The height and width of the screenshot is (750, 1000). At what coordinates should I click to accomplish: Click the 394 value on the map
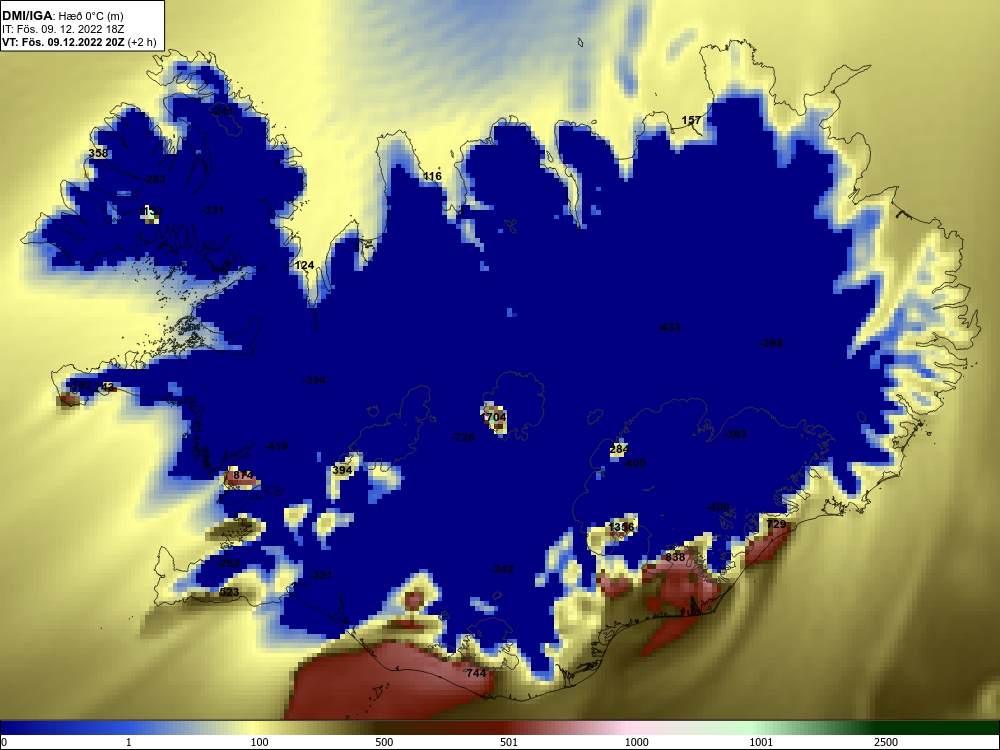click(x=342, y=470)
